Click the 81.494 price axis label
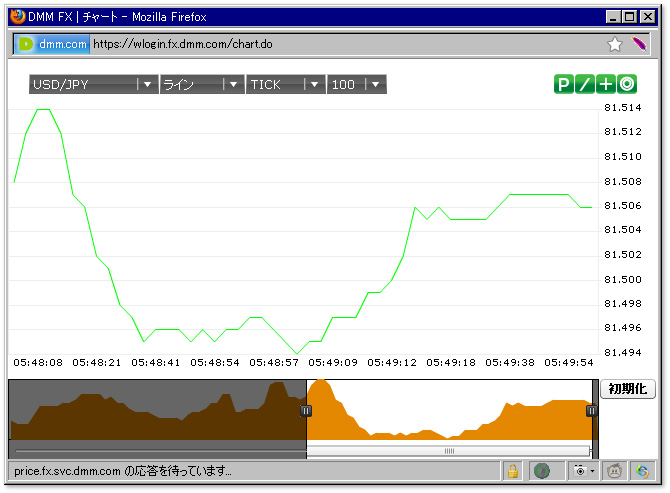The width and height of the screenshot is (670, 493). coord(623,353)
